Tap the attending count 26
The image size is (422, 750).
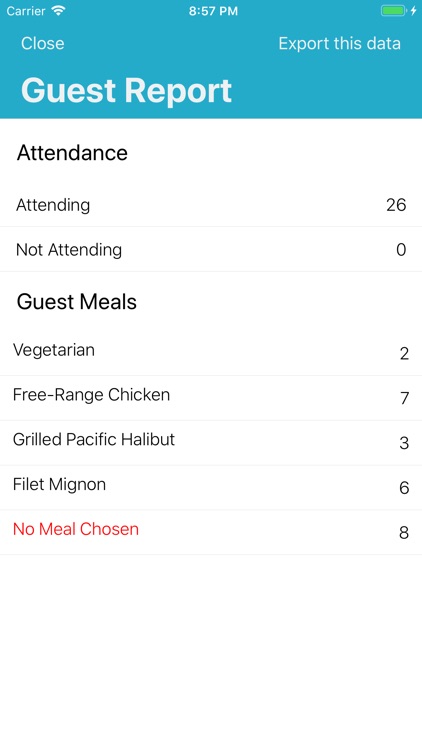[x=396, y=205]
